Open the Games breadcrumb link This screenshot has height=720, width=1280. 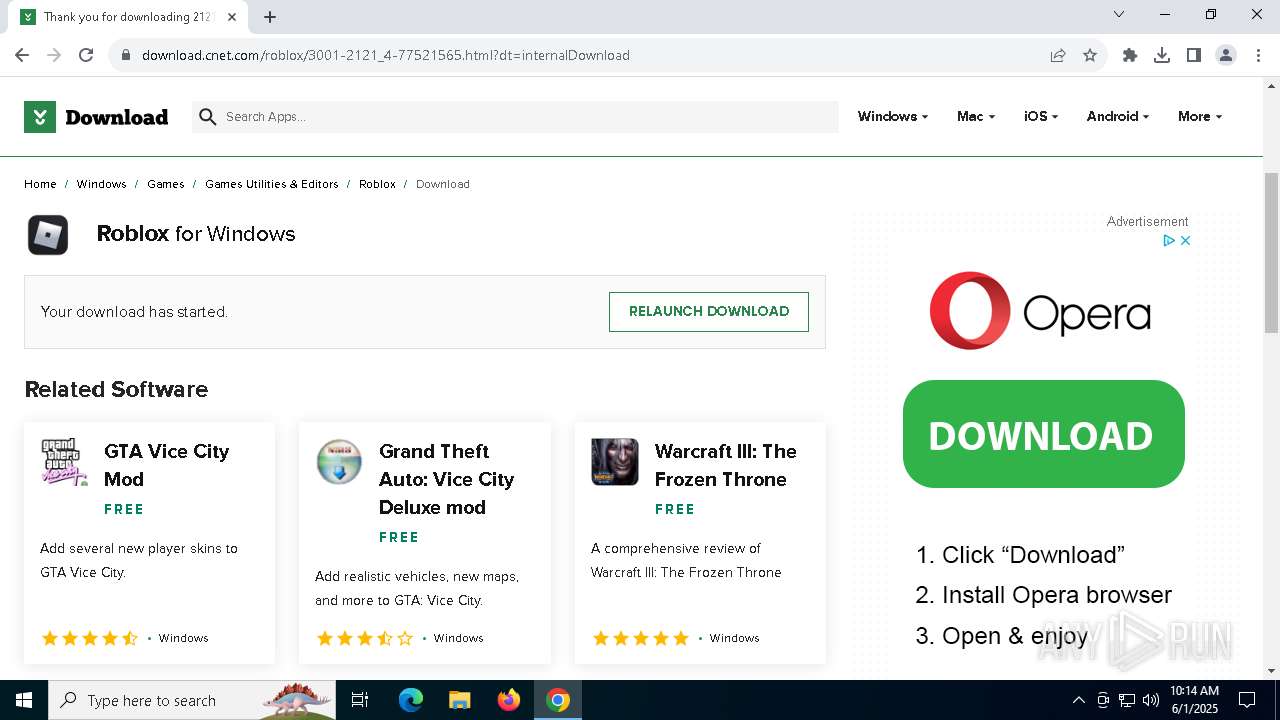(166, 184)
